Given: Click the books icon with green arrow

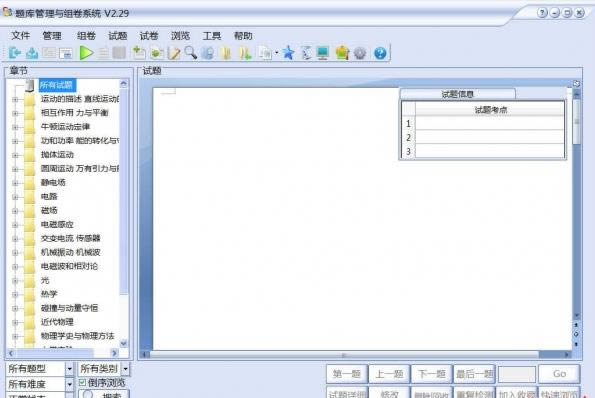Looking at the screenshot, I should pos(245,53).
